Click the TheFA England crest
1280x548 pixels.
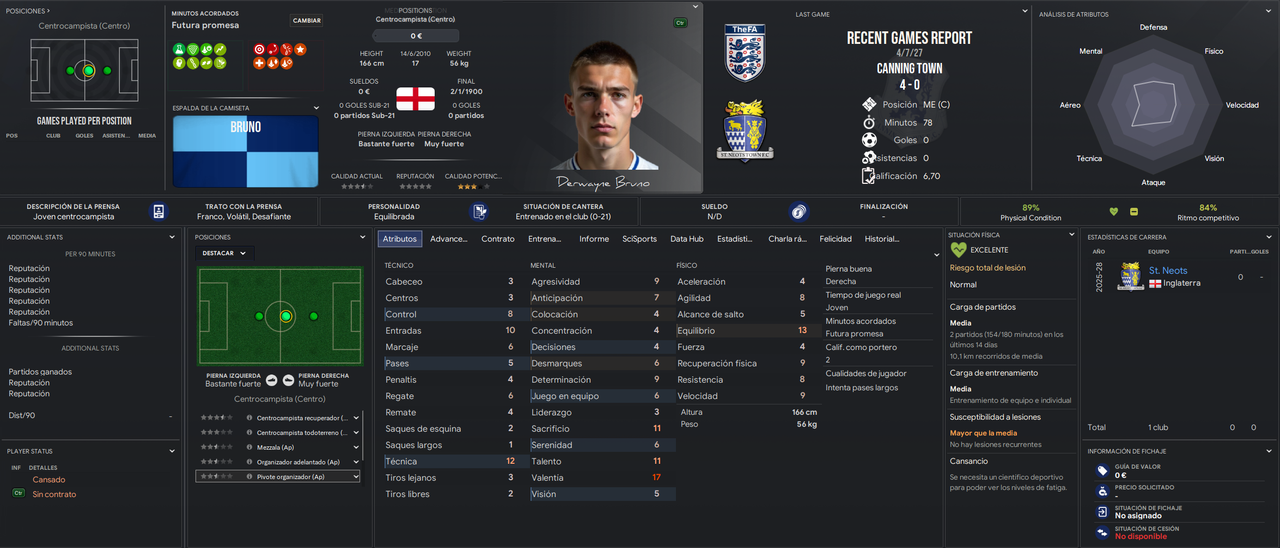745,53
